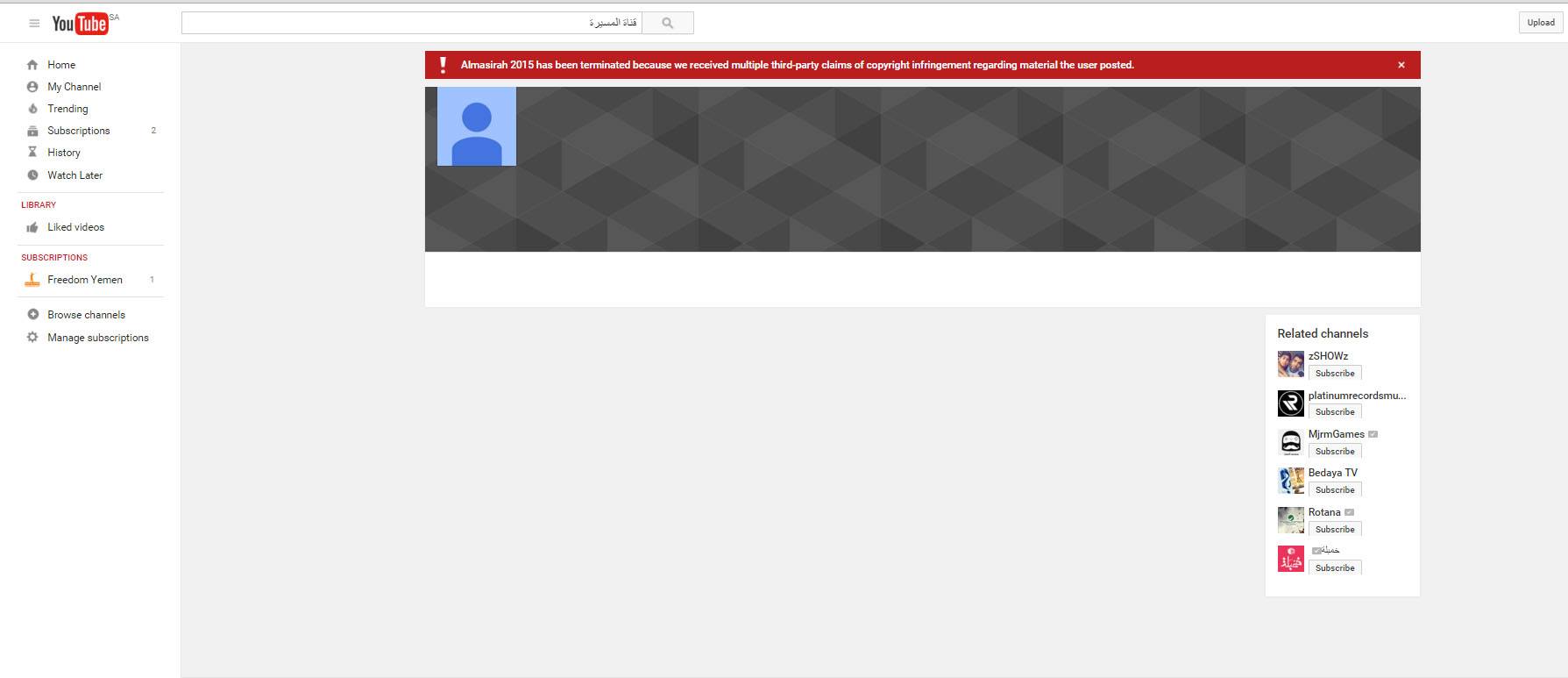The width and height of the screenshot is (1568, 678).
Task: Click the Watch Later clock icon
Action: 32,175
